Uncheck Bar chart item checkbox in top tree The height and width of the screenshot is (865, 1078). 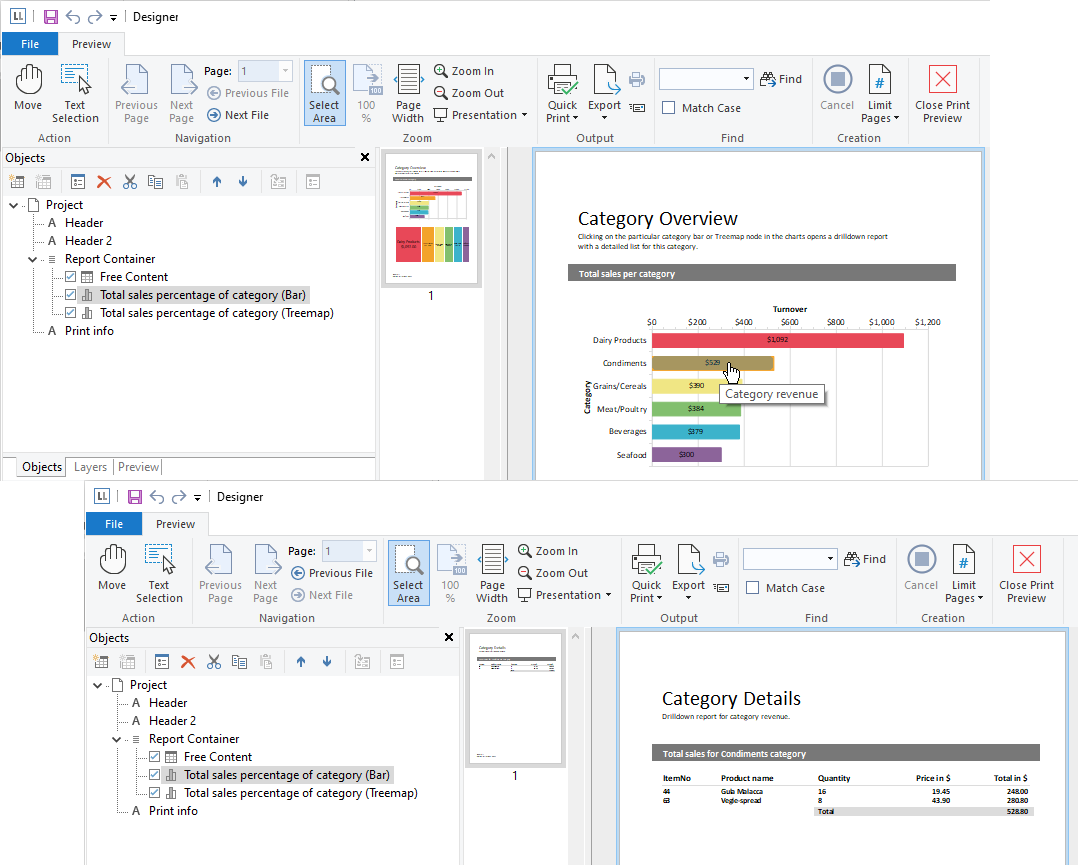[x=70, y=295]
